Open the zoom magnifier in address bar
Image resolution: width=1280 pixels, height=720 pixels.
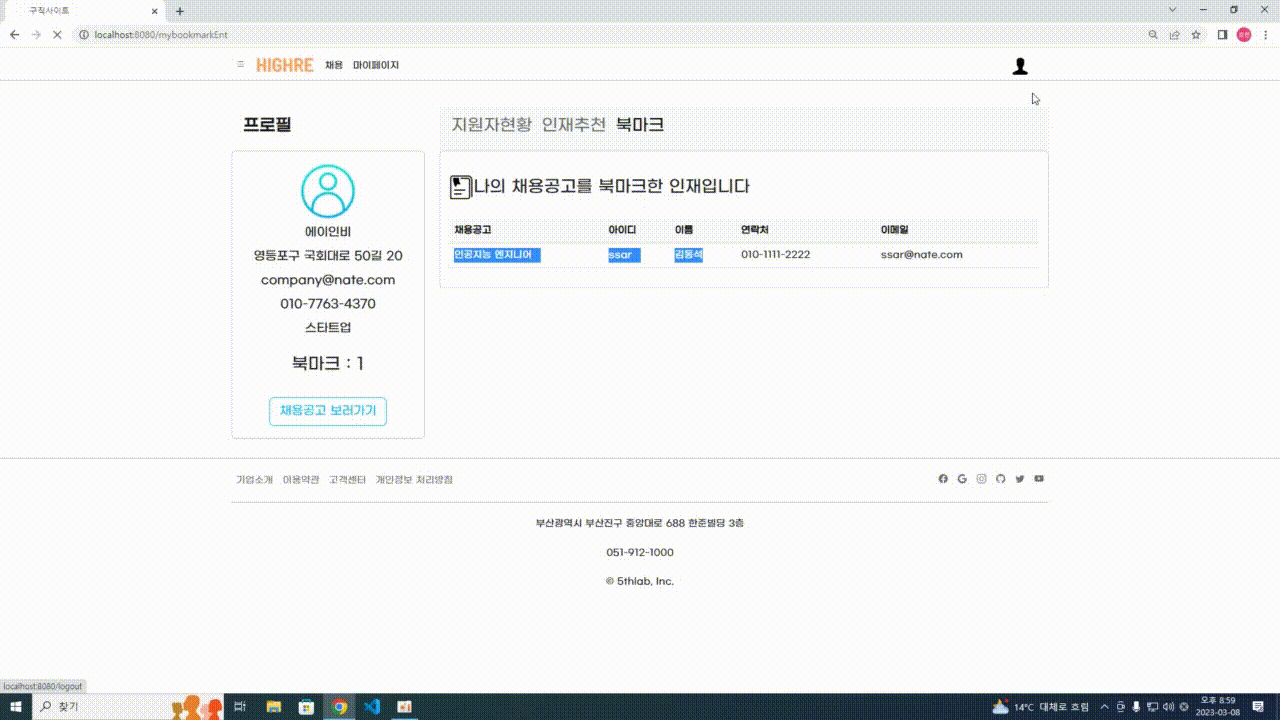coord(1153,34)
